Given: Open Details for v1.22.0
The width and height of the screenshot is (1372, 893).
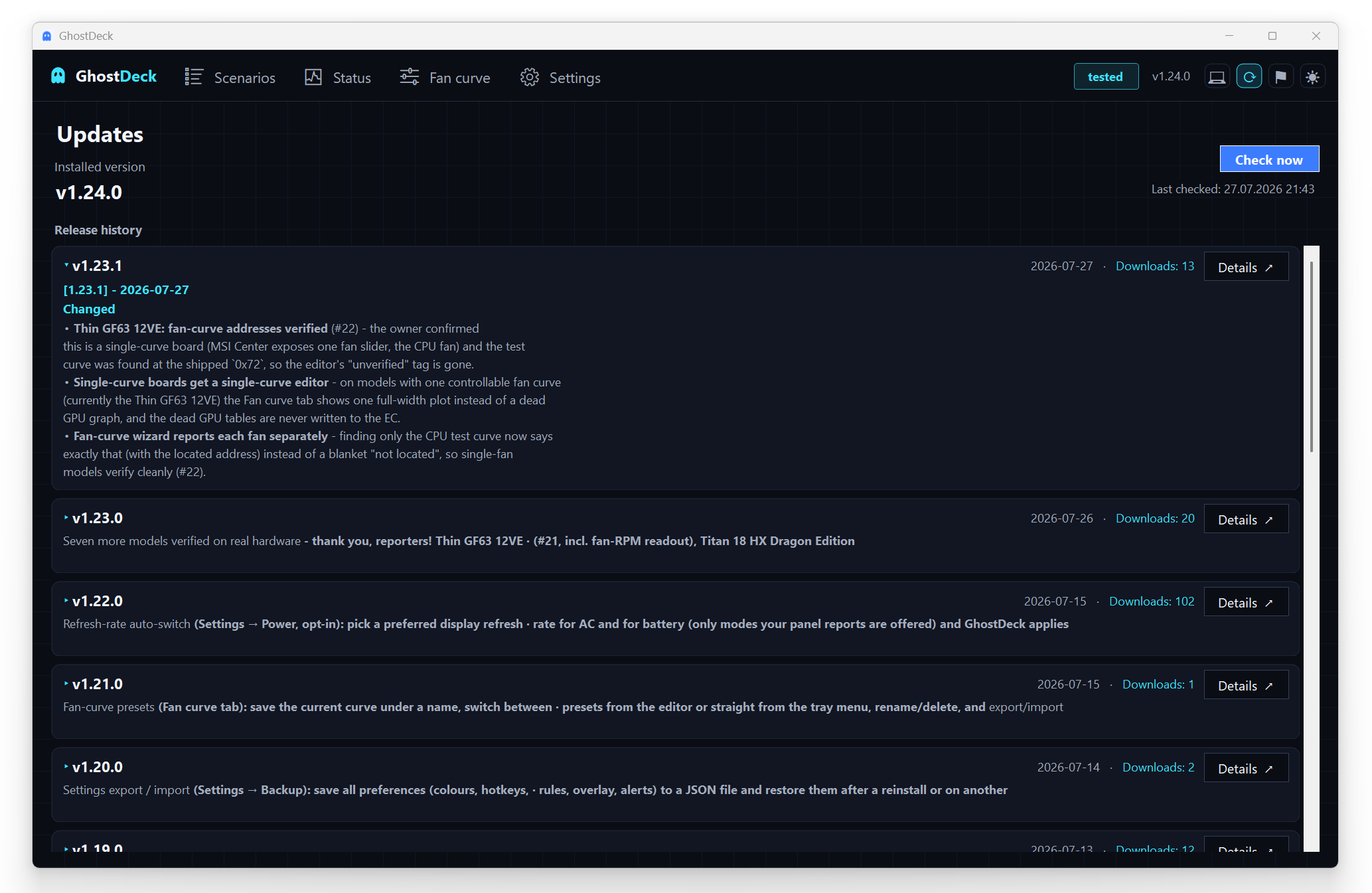Looking at the screenshot, I should click(x=1246, y=602).
